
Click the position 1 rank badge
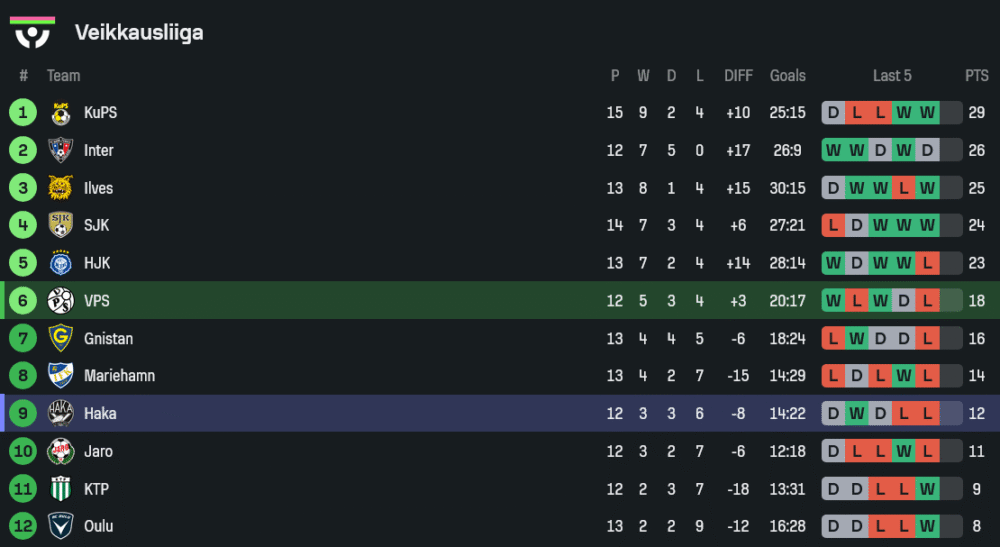point(23,113)
